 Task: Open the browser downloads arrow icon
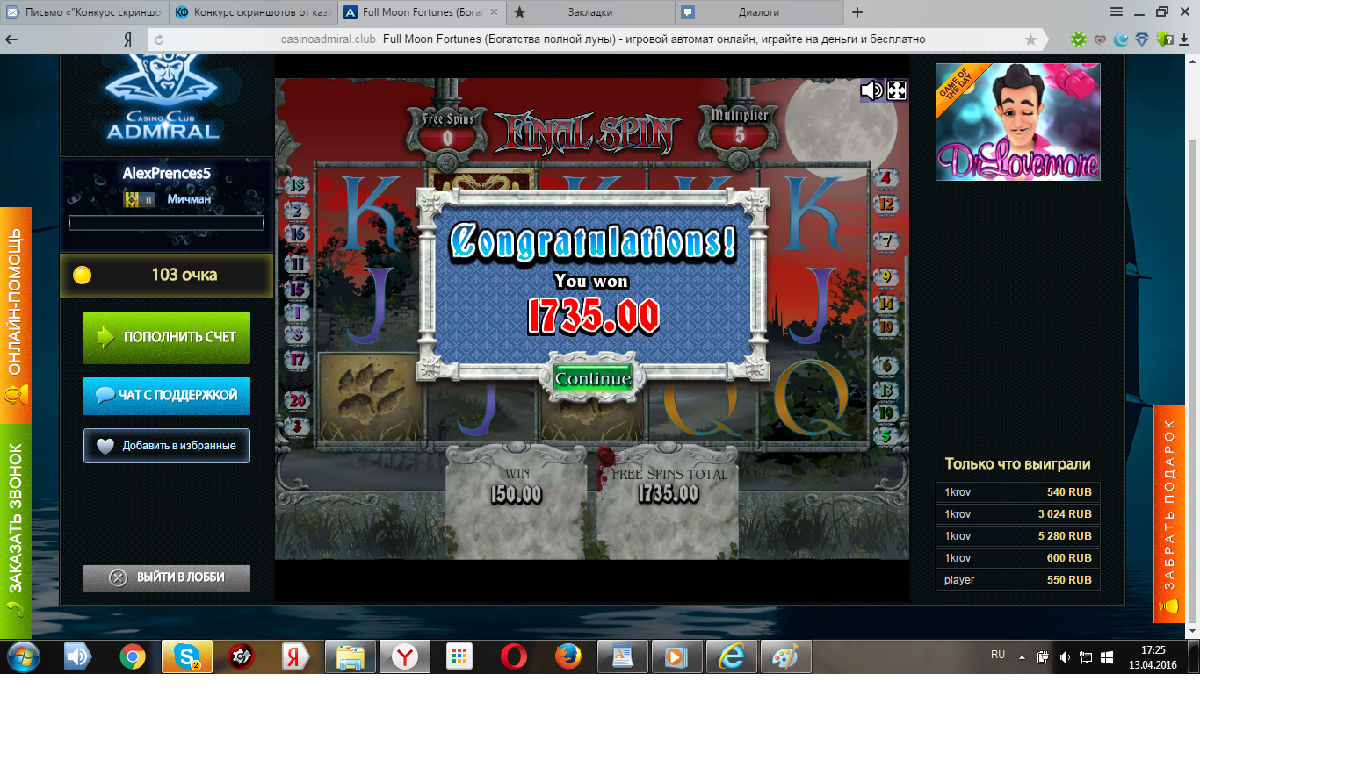click(1184, 40)
